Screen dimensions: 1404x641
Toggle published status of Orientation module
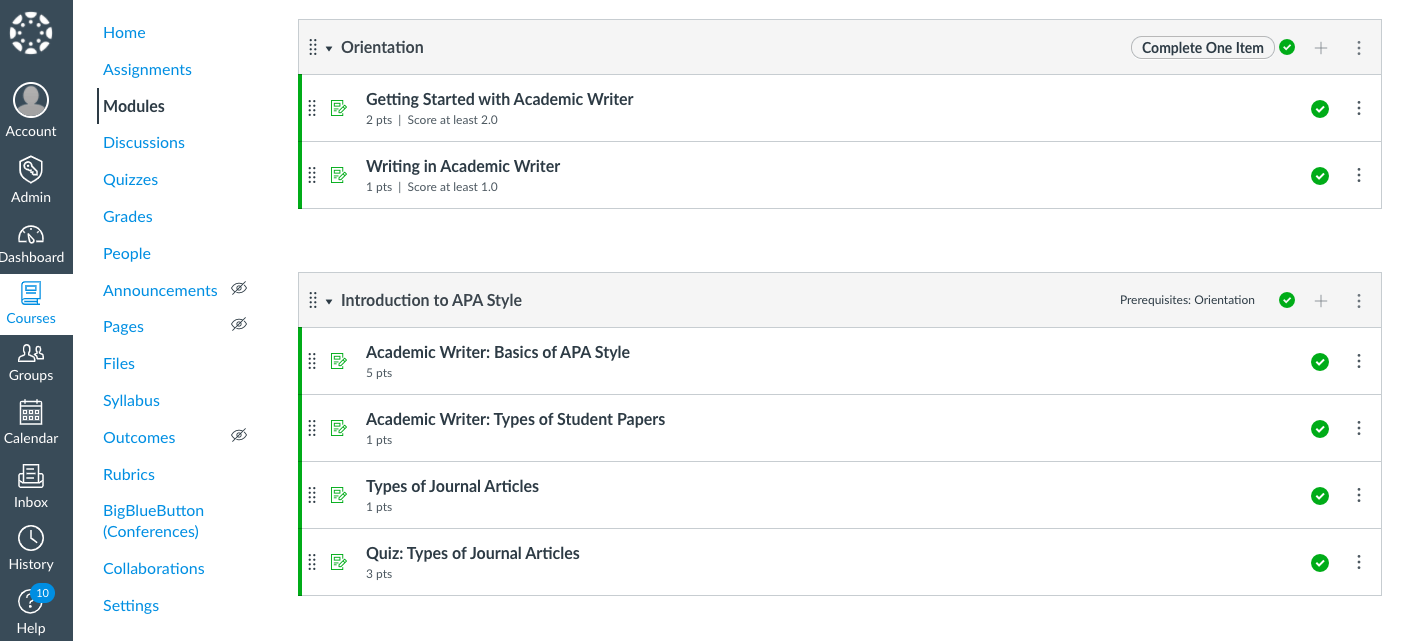click(x=1287, y=47)
